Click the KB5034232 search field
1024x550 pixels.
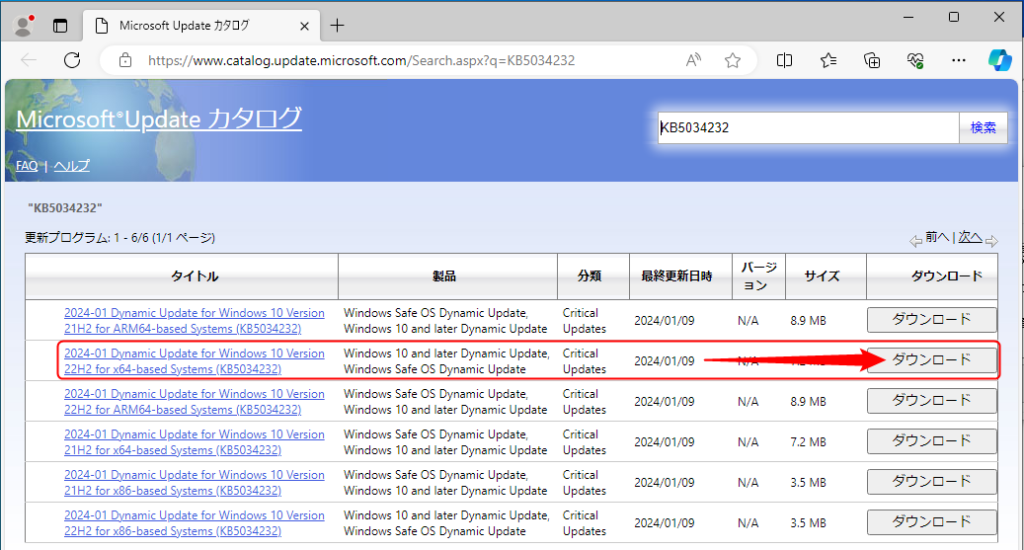pyautogui.click(x=808, y=127)
